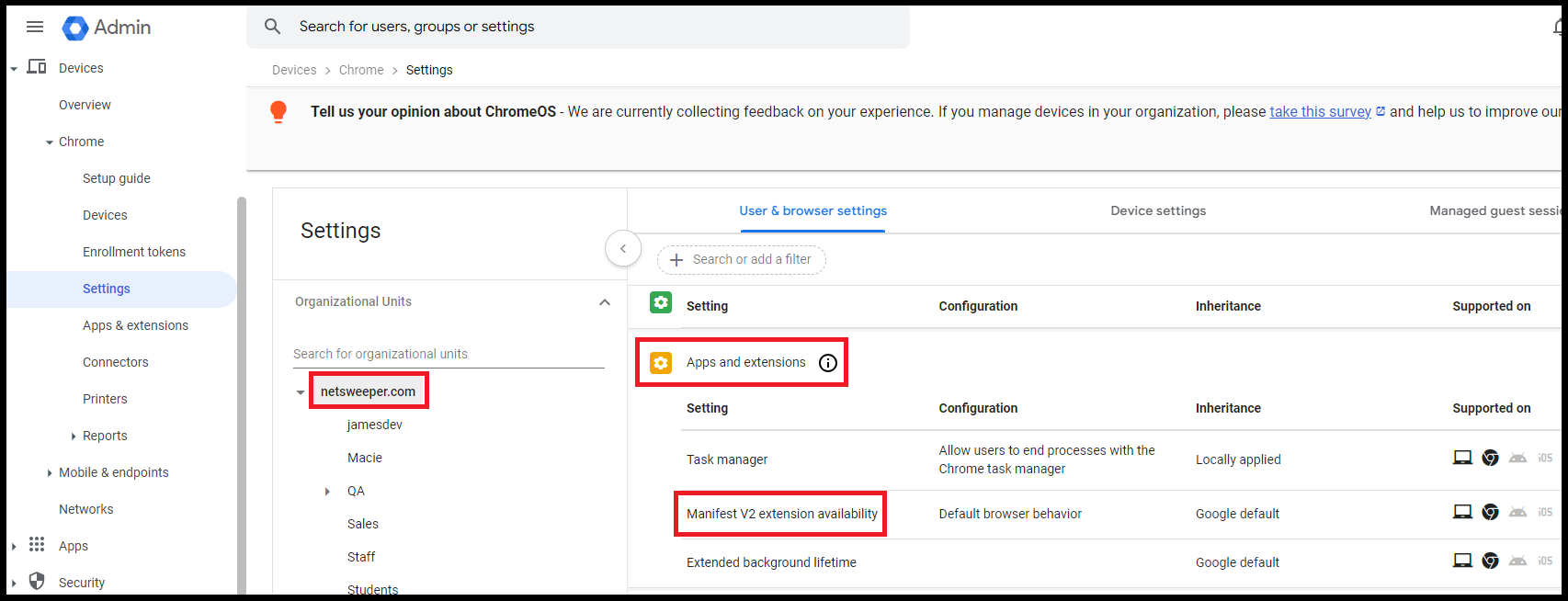This screenshot has width=1568, height=601.
Task: Expand the Security sidebar section
Action: 14,584
